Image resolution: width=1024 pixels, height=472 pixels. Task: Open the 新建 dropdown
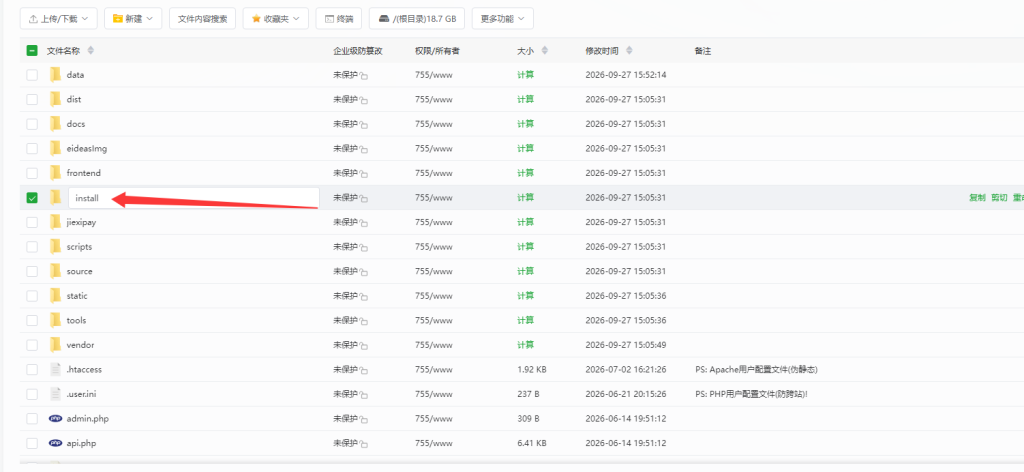click(133, 19)
